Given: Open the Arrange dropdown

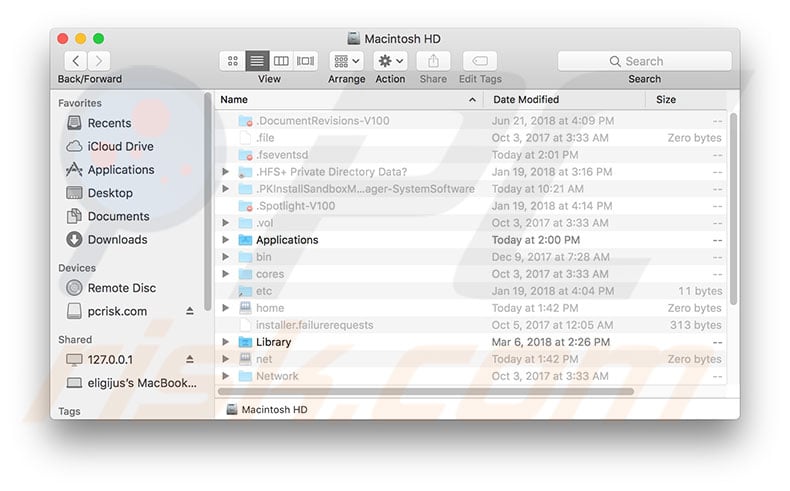Looking at the screenshot, I should click(347, 61).
